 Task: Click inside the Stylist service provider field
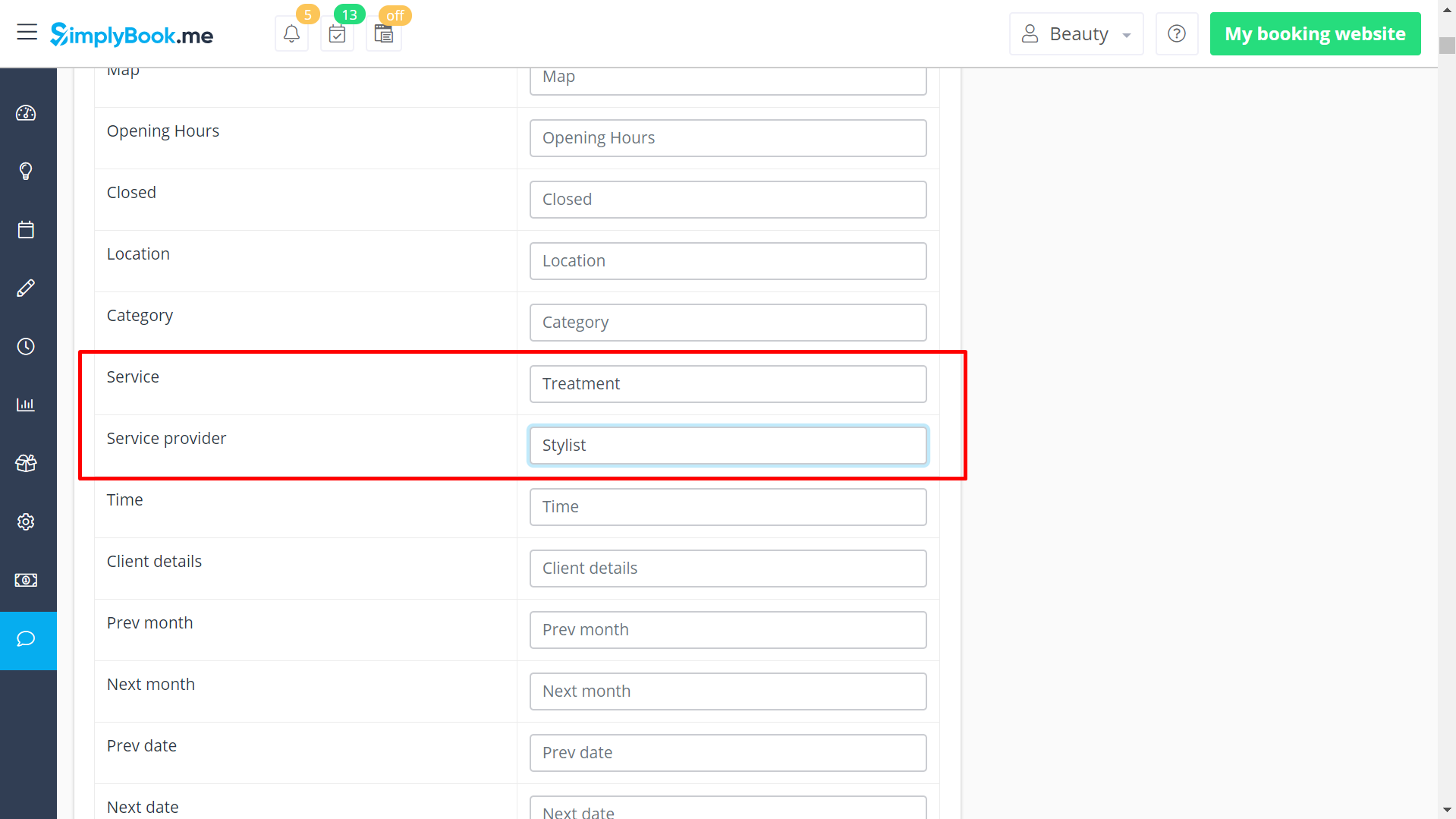[x=727, y=445]
